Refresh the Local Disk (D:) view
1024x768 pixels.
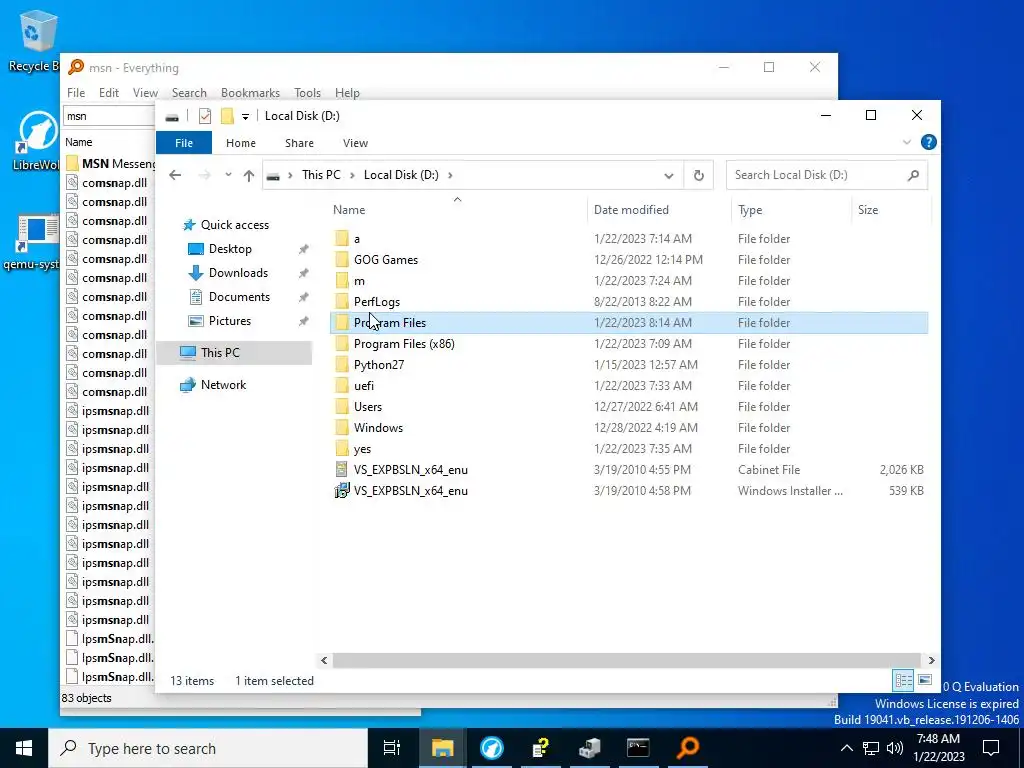tap(699, 176)
